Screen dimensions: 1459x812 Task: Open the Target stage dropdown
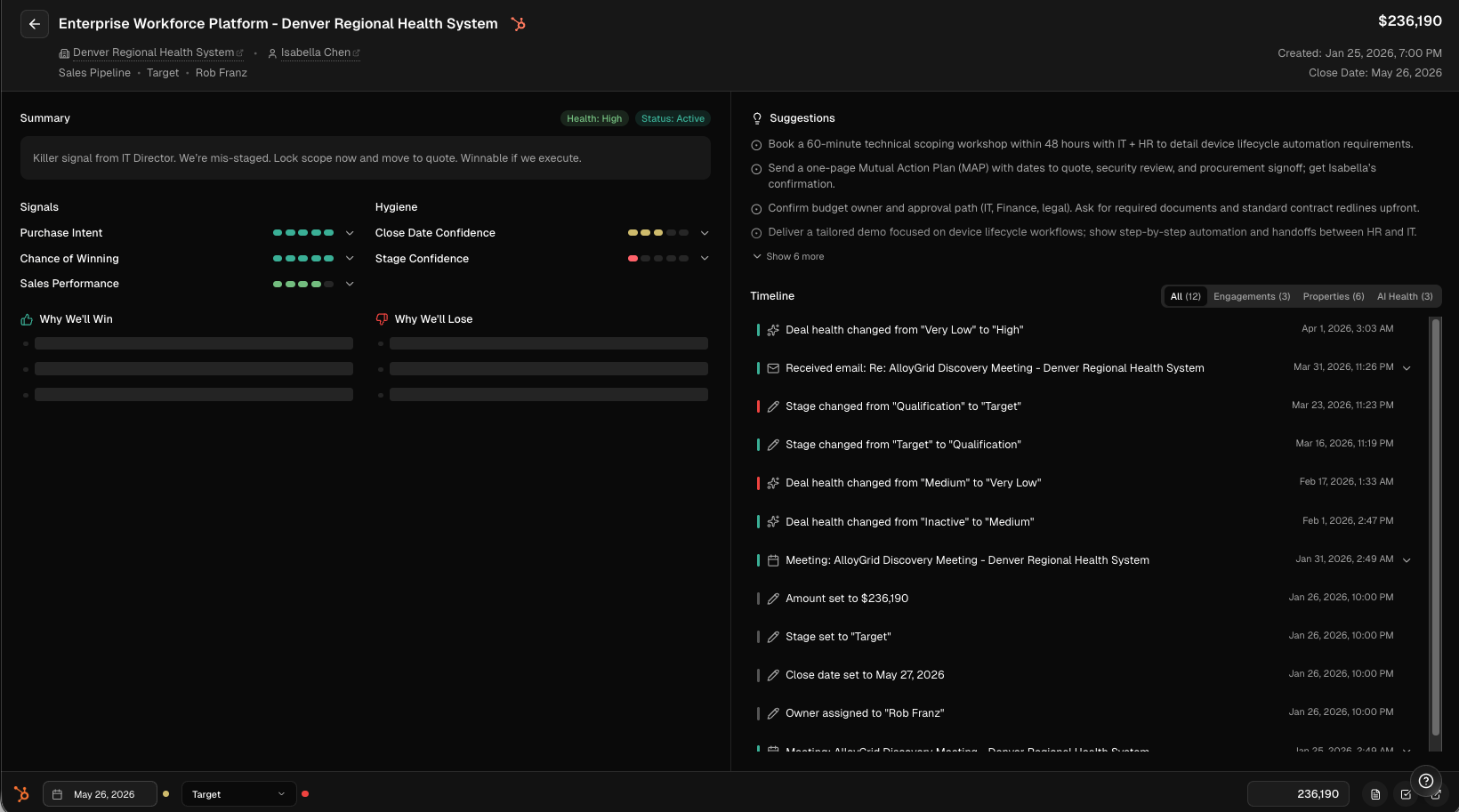pos(238,794)
